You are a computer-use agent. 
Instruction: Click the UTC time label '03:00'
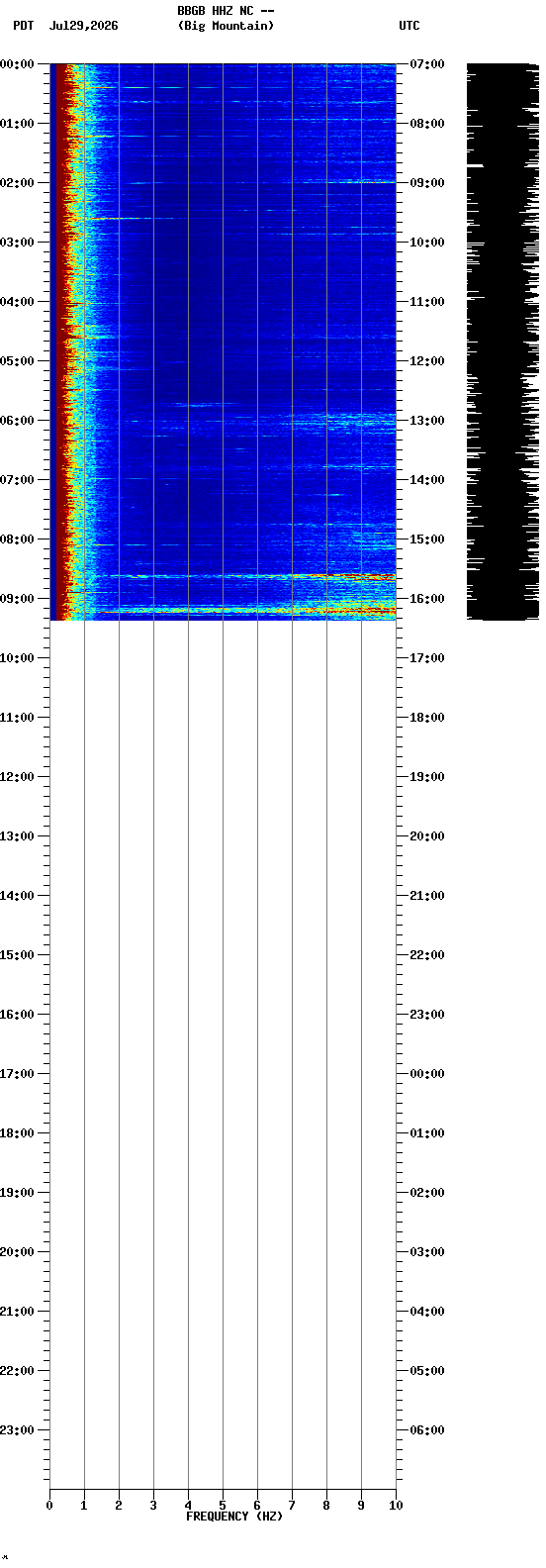tap(427, 1252)
